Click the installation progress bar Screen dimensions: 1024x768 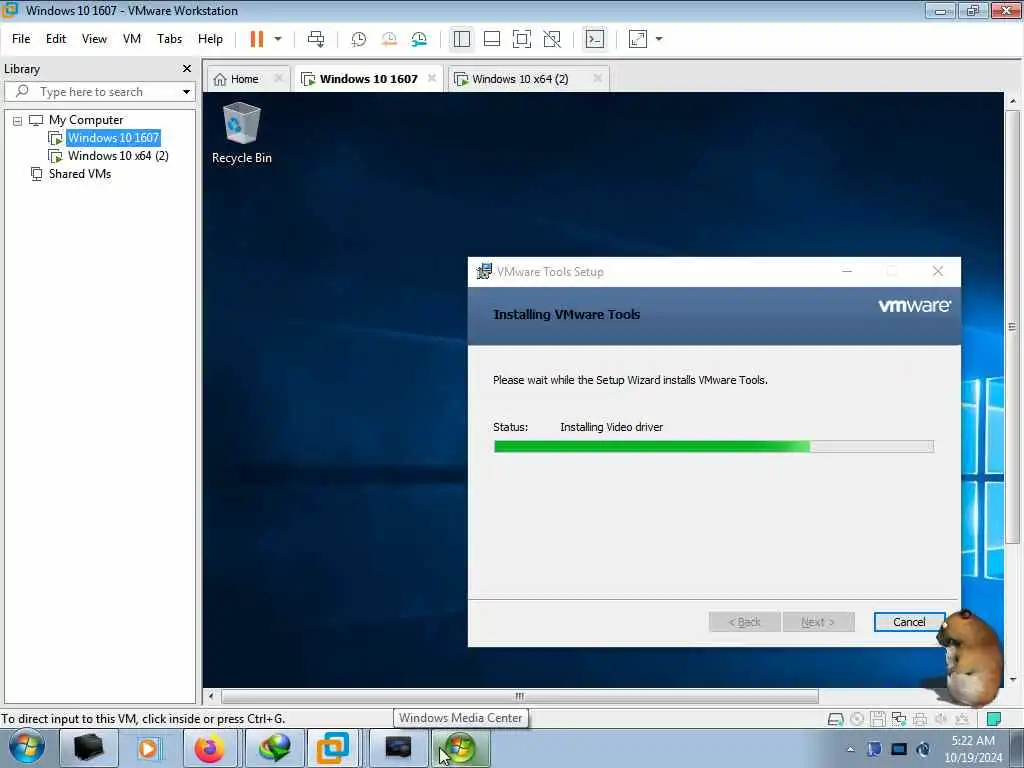tap(714, 447)
